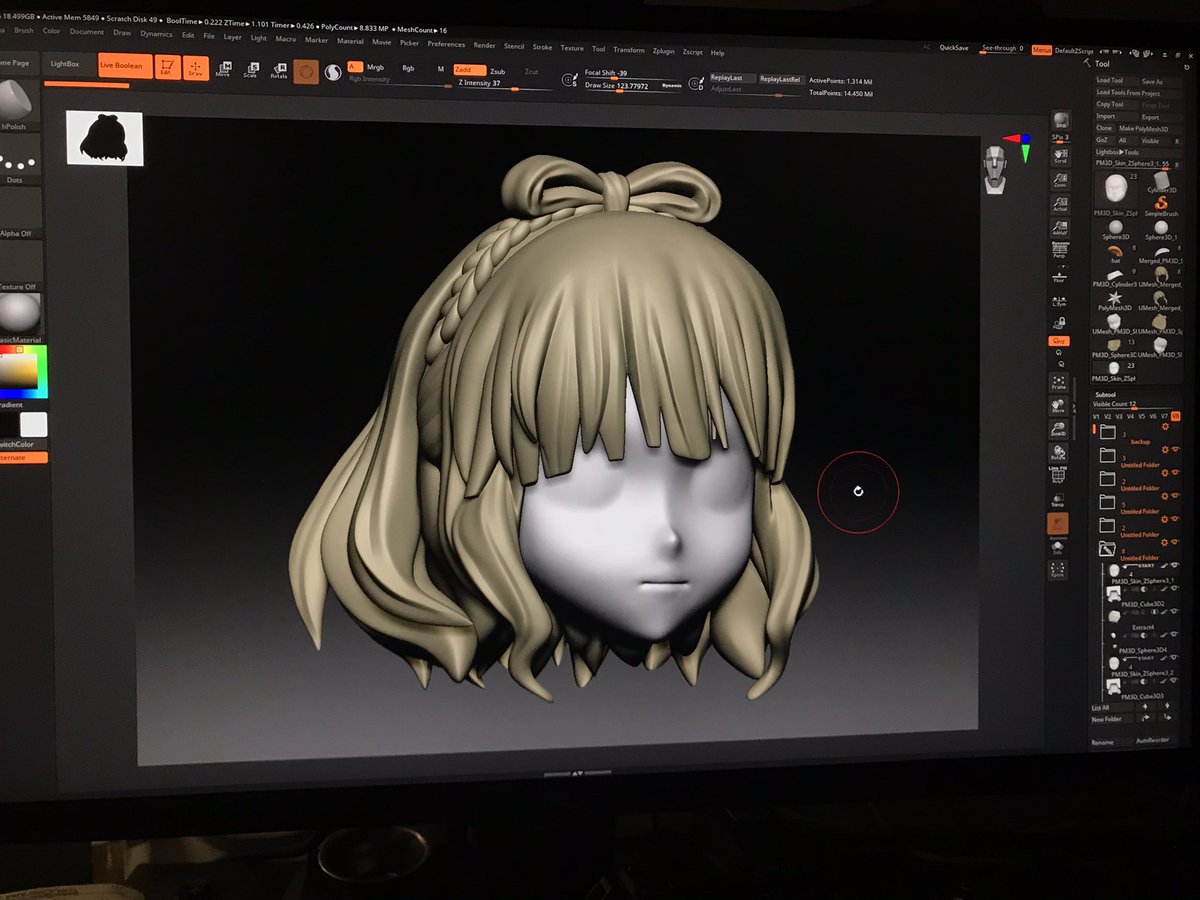Open the Stroke menu
Screen dimensions: 1200x900
click(x=542, y=47)
